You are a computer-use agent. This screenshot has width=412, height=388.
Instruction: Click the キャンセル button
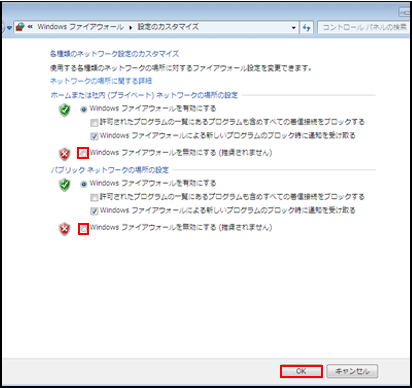[352, 371]
